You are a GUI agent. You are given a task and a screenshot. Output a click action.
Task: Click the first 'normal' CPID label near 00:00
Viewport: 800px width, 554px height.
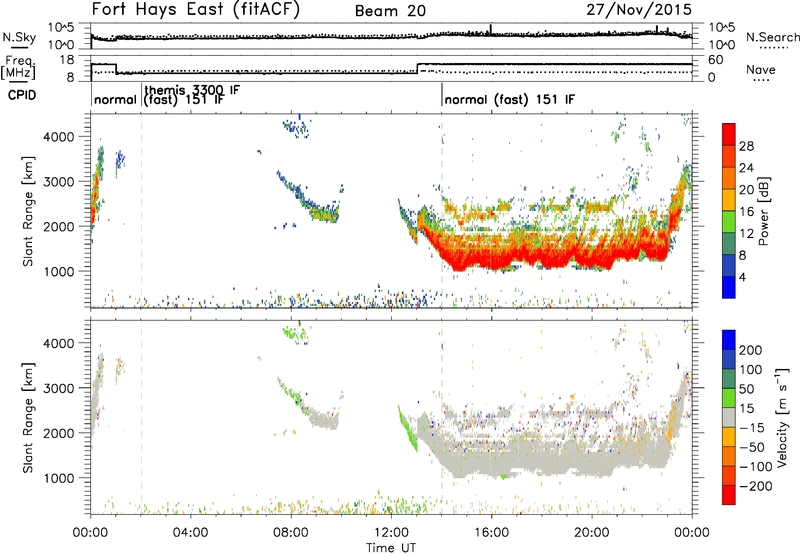[x=116, y=99]
